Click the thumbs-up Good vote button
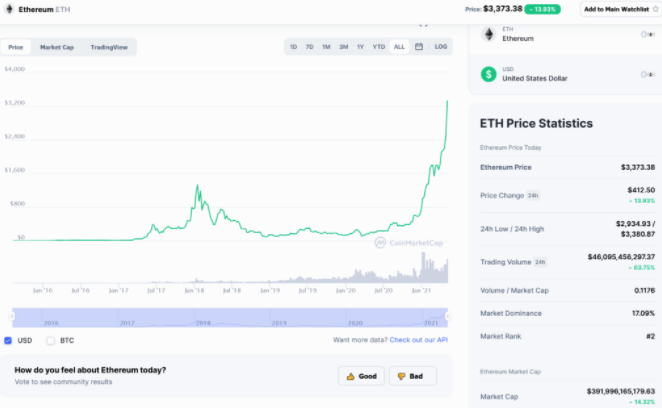662x408 pixels. [361, 376]
